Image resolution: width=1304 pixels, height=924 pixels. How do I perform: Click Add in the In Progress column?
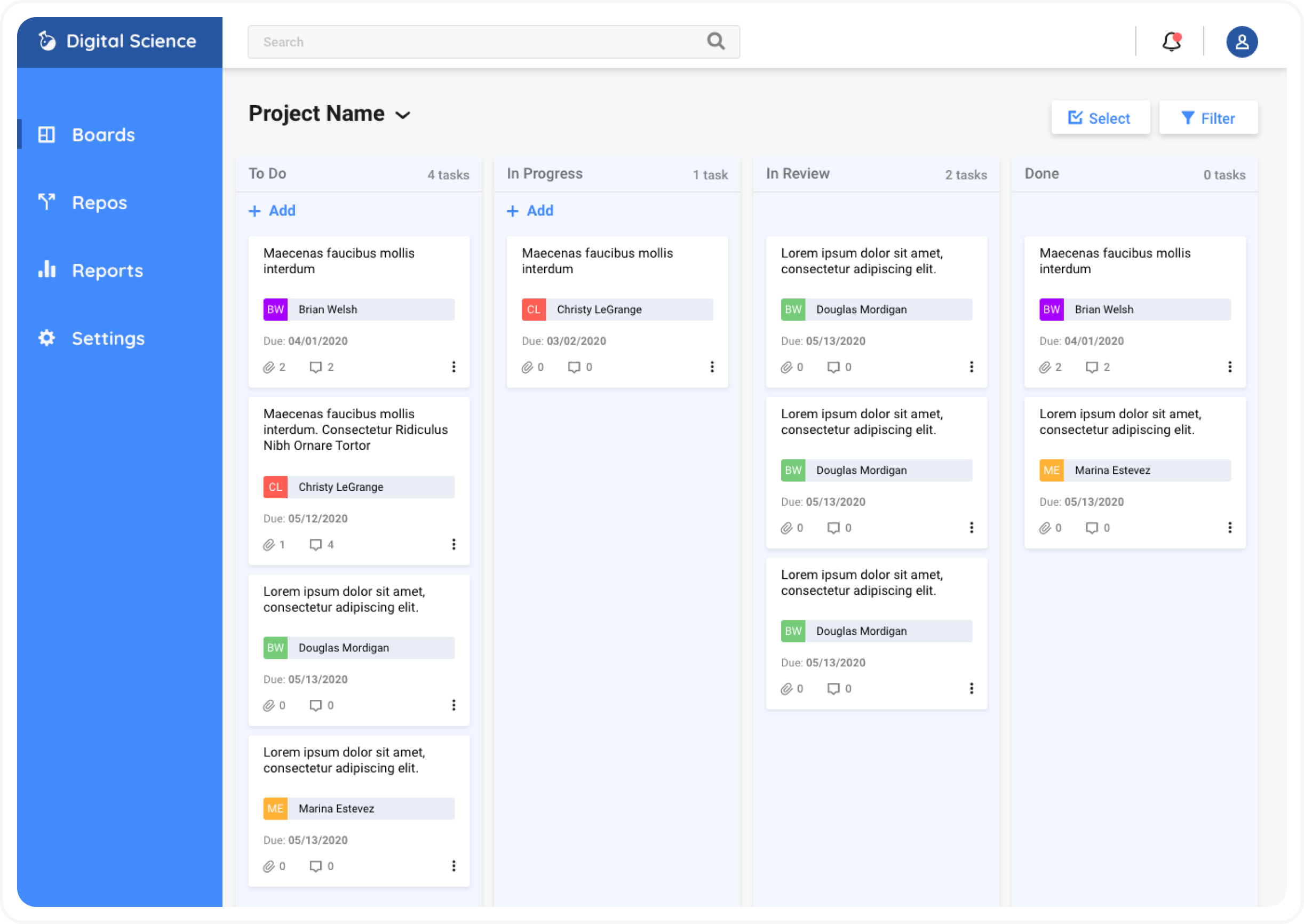coord(530,211)
